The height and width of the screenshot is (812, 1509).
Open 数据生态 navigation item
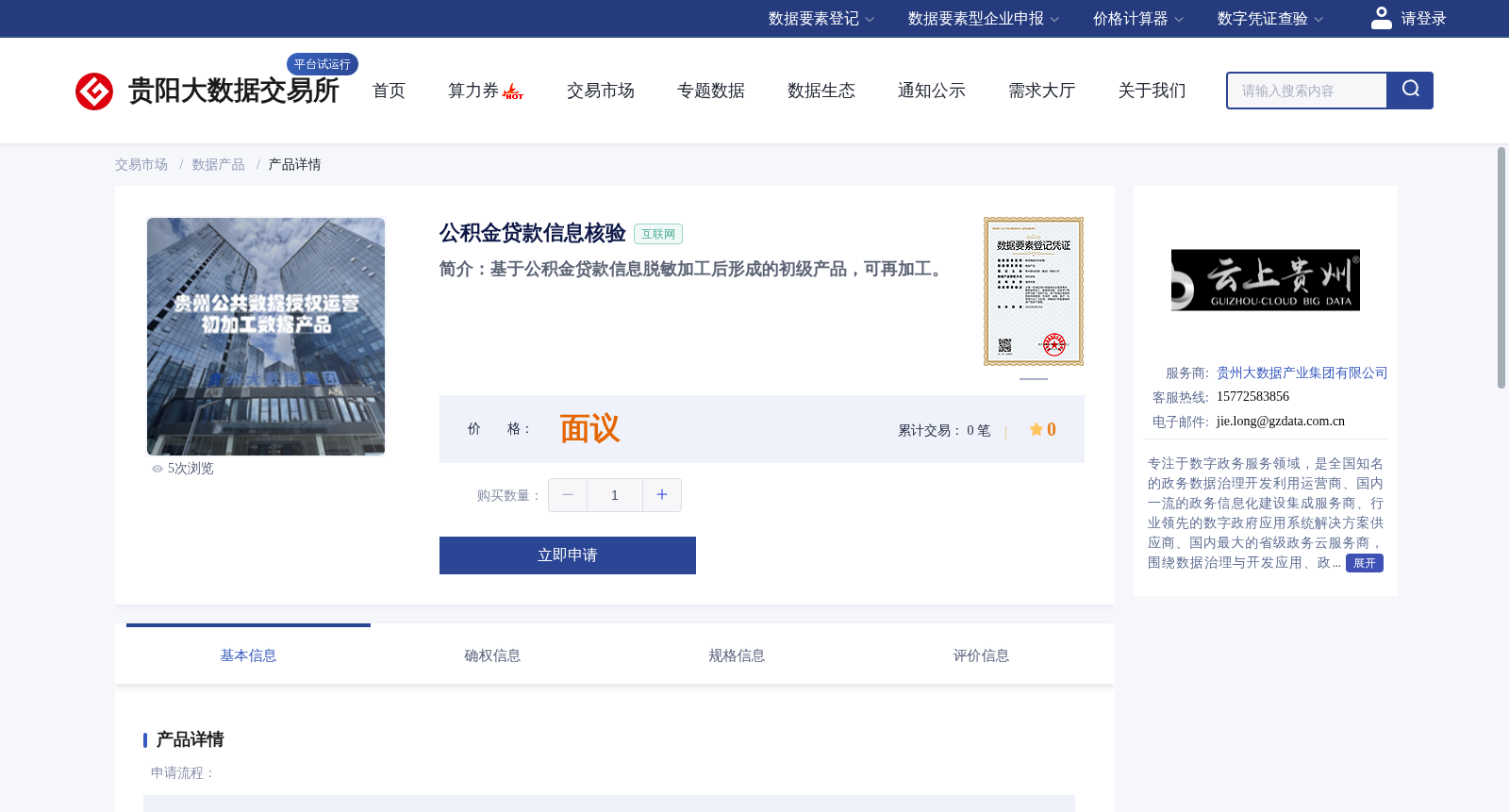click(821, 91)
